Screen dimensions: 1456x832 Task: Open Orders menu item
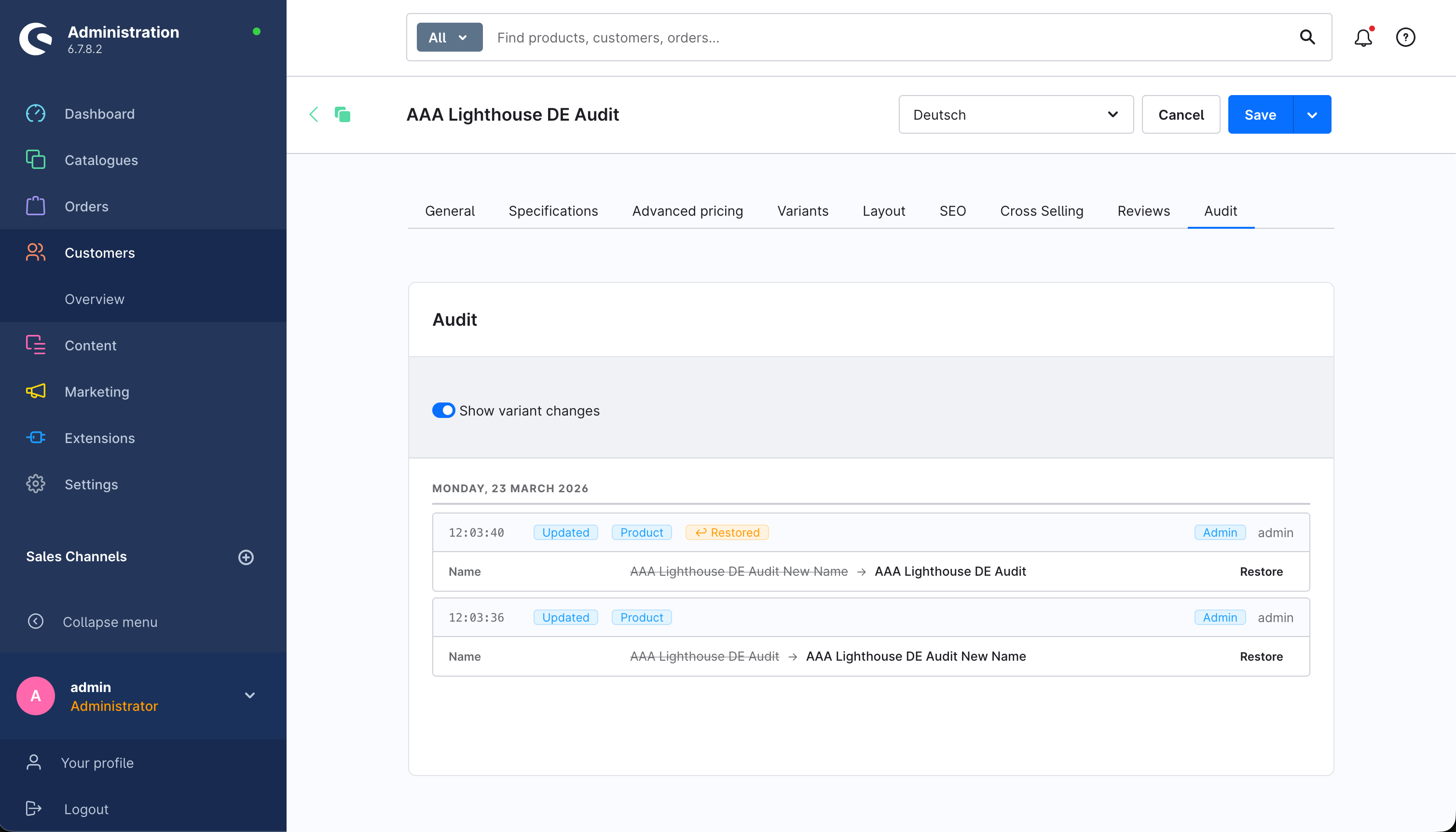[86, 206]
